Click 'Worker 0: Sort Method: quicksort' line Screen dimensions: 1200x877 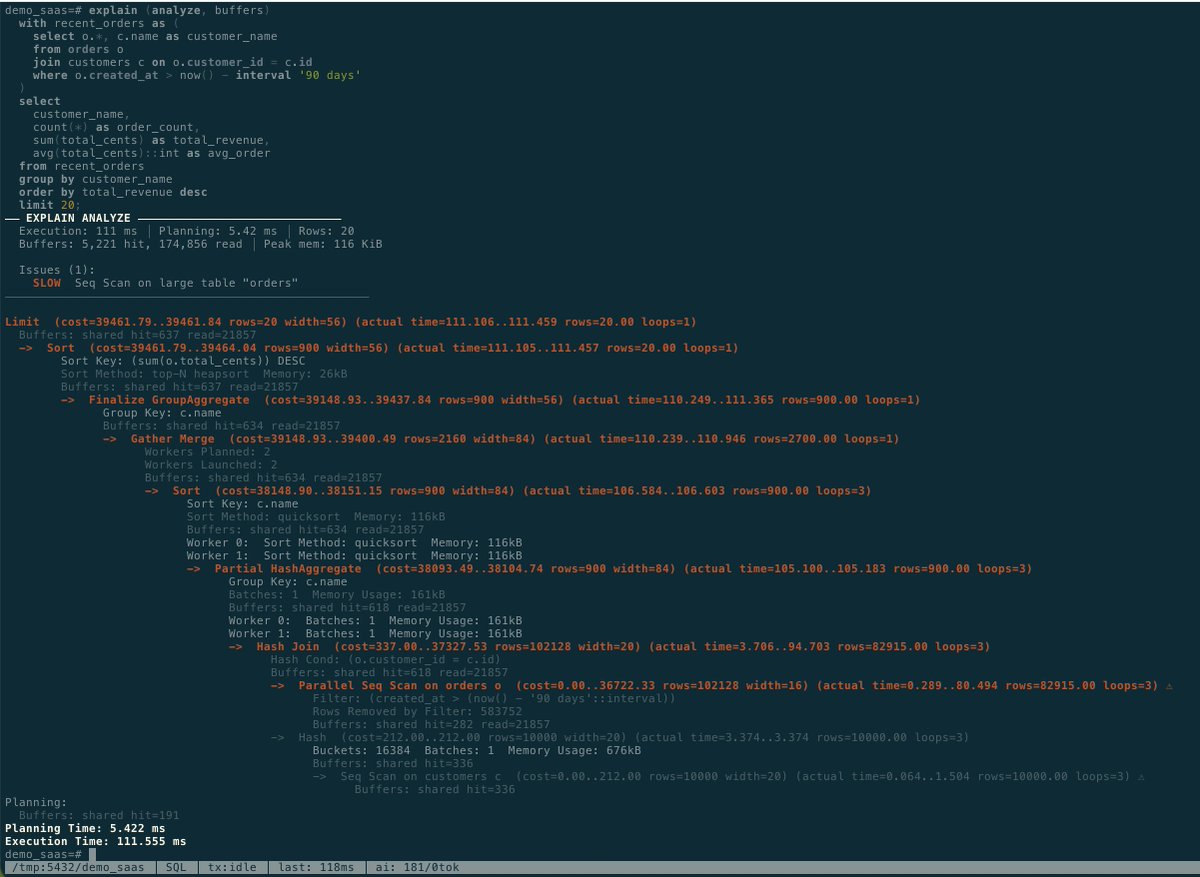(354, 543)
